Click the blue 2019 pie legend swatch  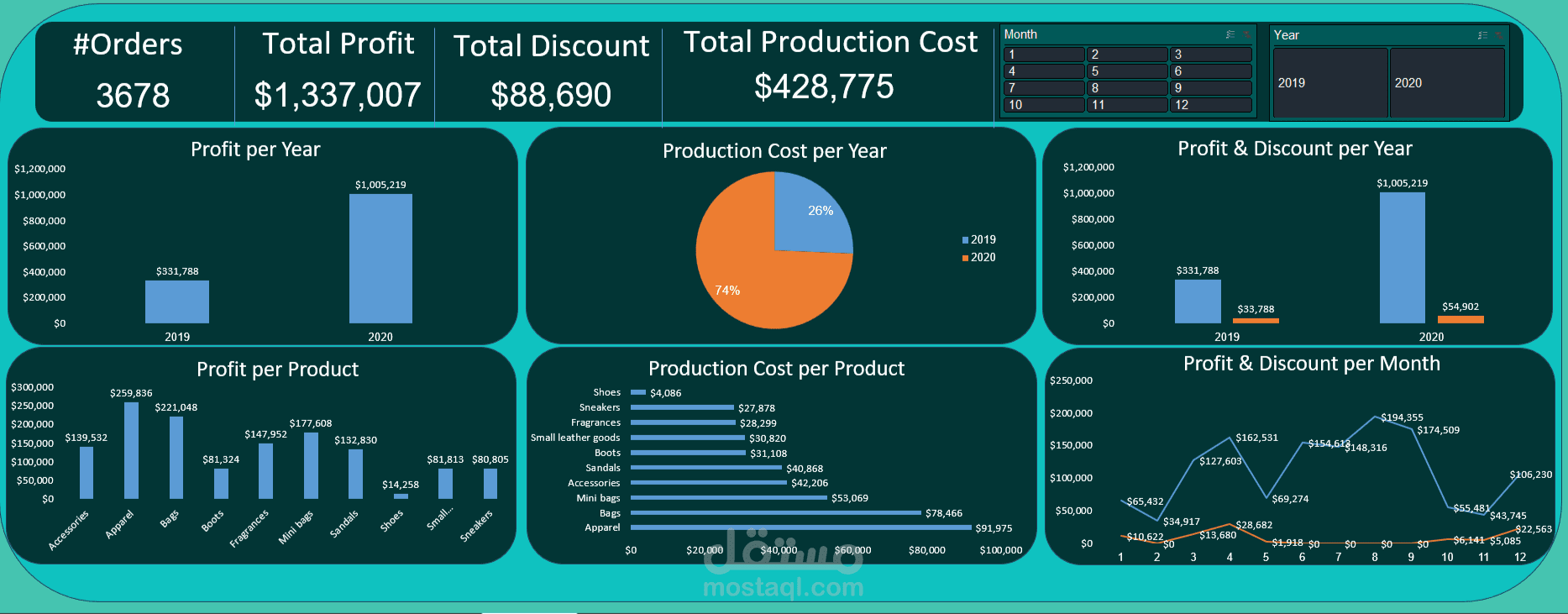pos(965,240)
